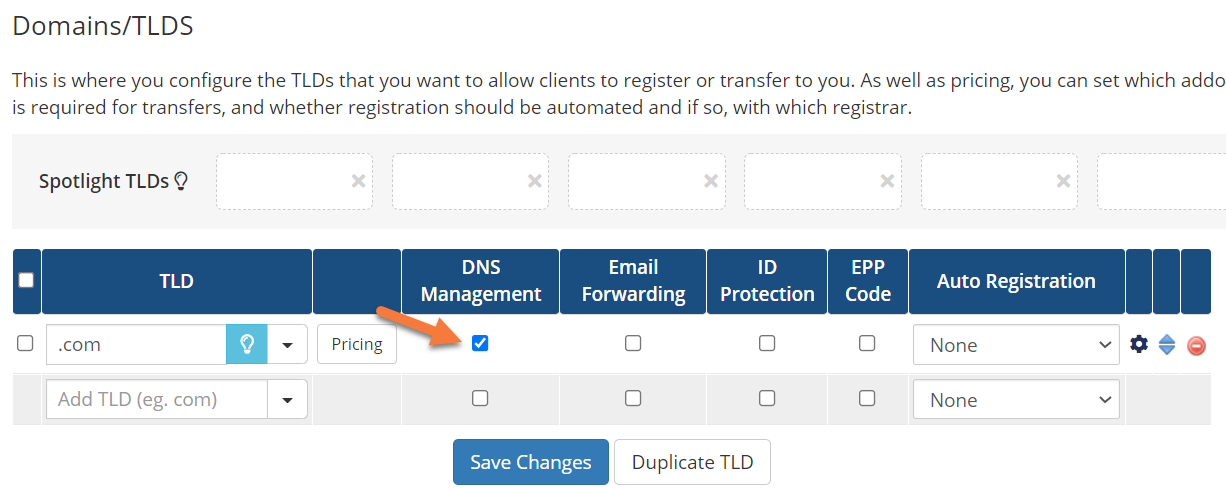Image resolution: width=1226 pixels, height=495 pixels.
Task: Click the reorder arrows icon for .com
Action: [x=1167, y=345]
